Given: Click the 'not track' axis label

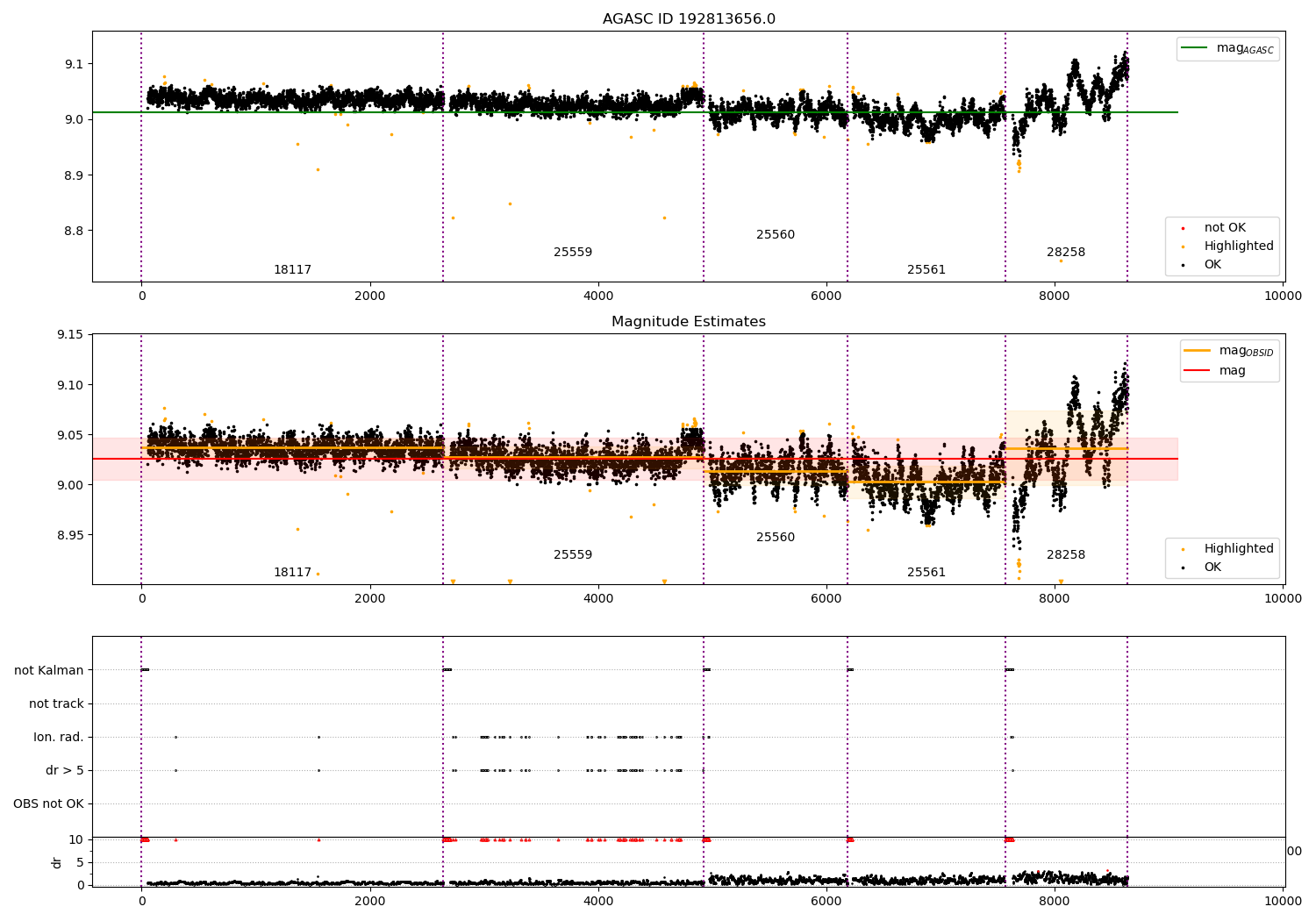Looking at the screenshot, I should [56, 703].
